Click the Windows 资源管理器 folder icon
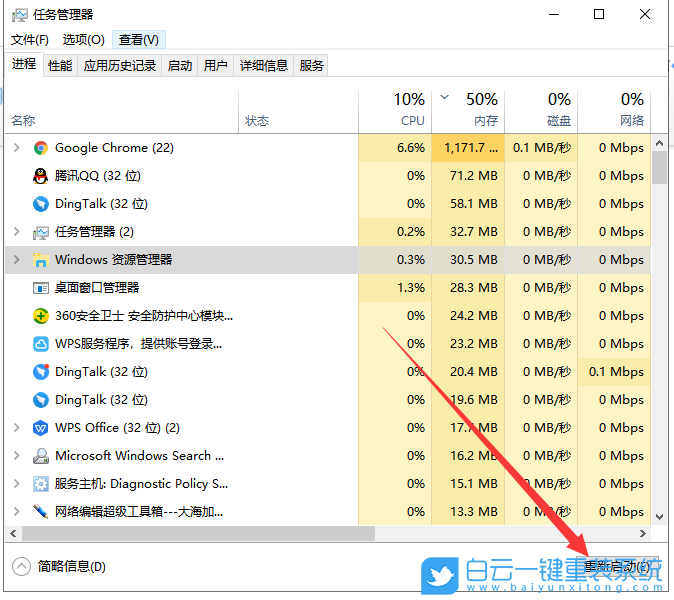The image size is (674, 600). (x=41, y=260)
